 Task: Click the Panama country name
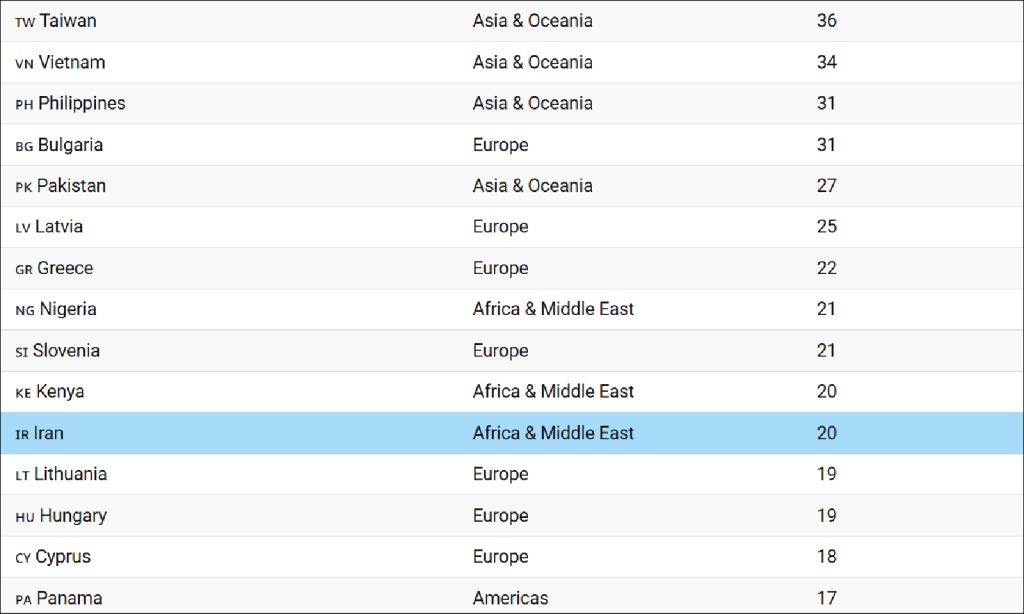point(68,598)
